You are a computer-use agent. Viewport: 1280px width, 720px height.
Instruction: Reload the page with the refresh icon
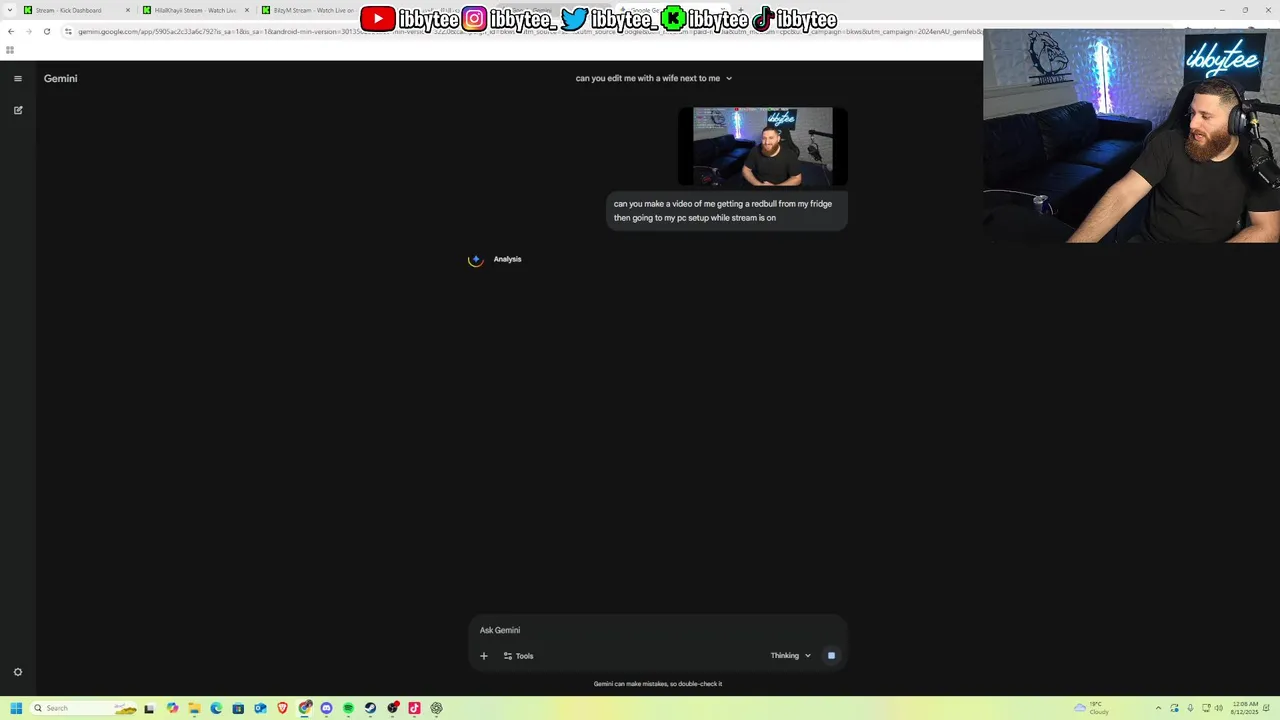coord(47,31)
